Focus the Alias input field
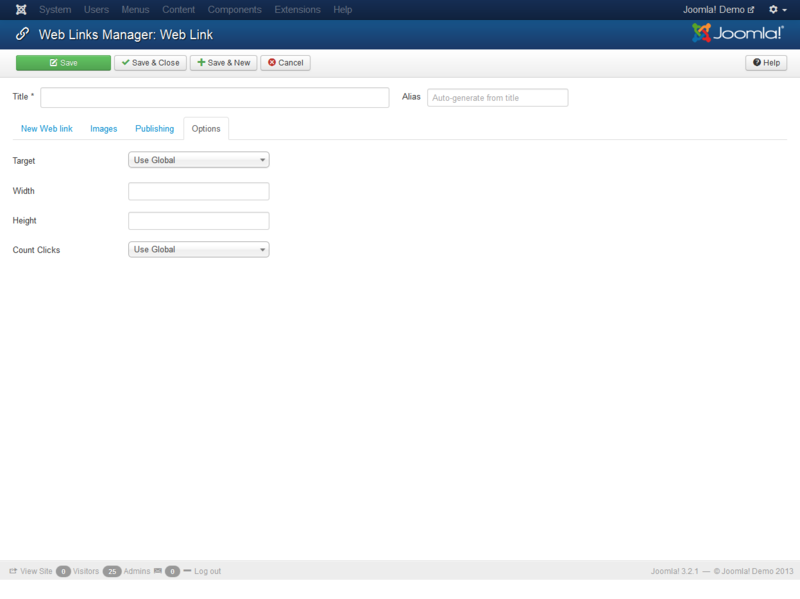Image resolution: width=800 pixels, height=599 pixels. coord(497,98)
